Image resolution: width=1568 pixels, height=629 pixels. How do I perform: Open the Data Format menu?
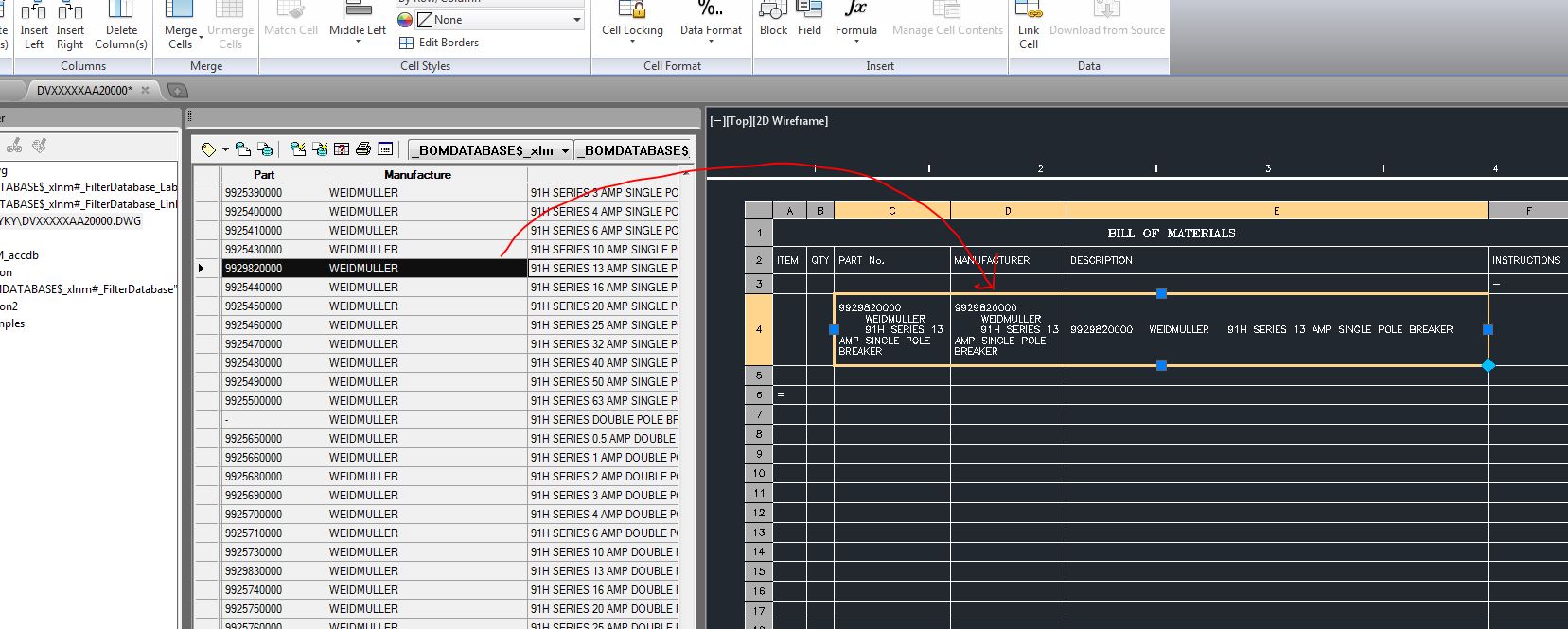click(x=711, y=23)
